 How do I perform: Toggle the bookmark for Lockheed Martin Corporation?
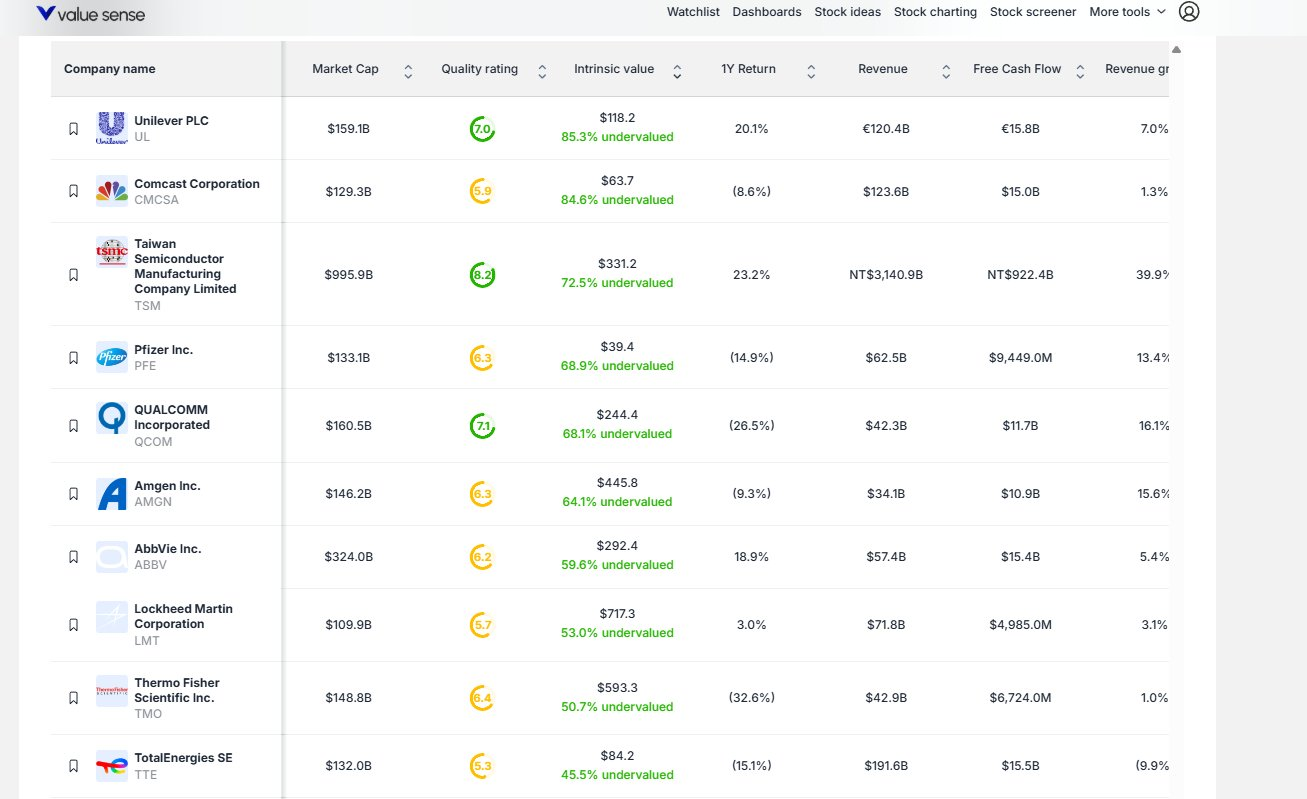[73, 623]
